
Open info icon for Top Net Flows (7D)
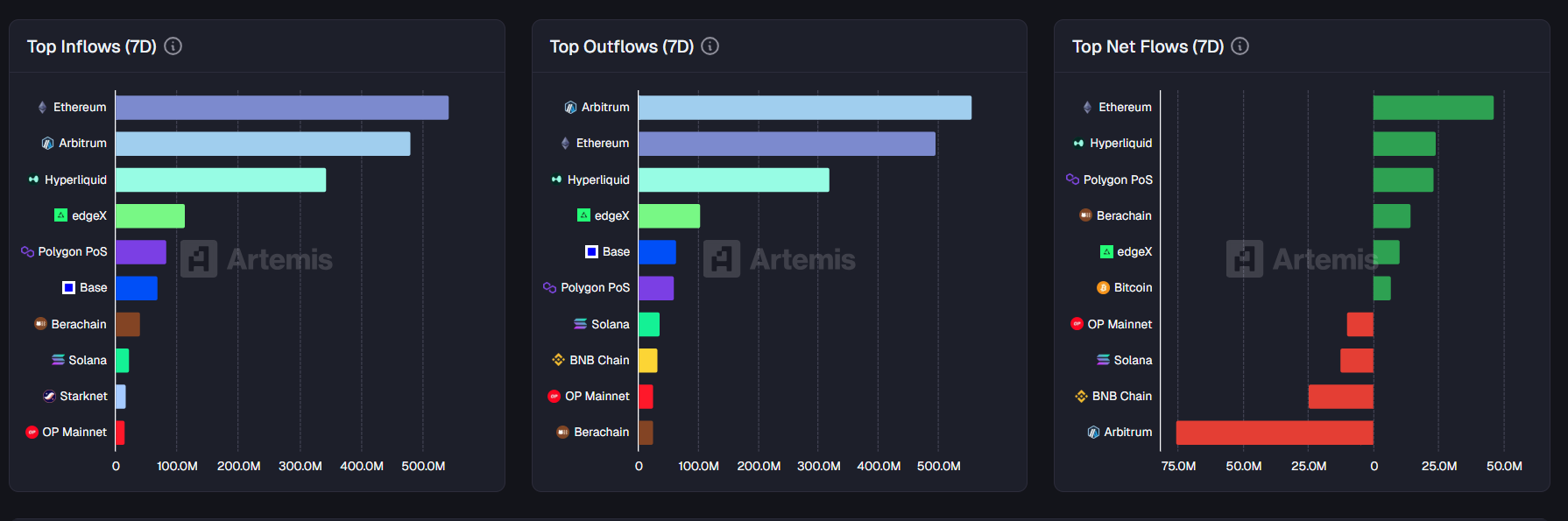click(1240, 46)
